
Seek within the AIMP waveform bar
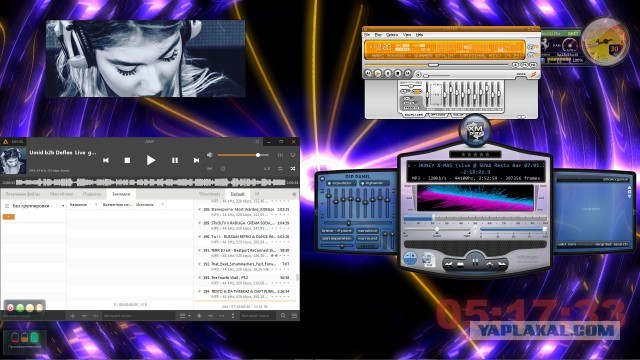tap(150, 182)
